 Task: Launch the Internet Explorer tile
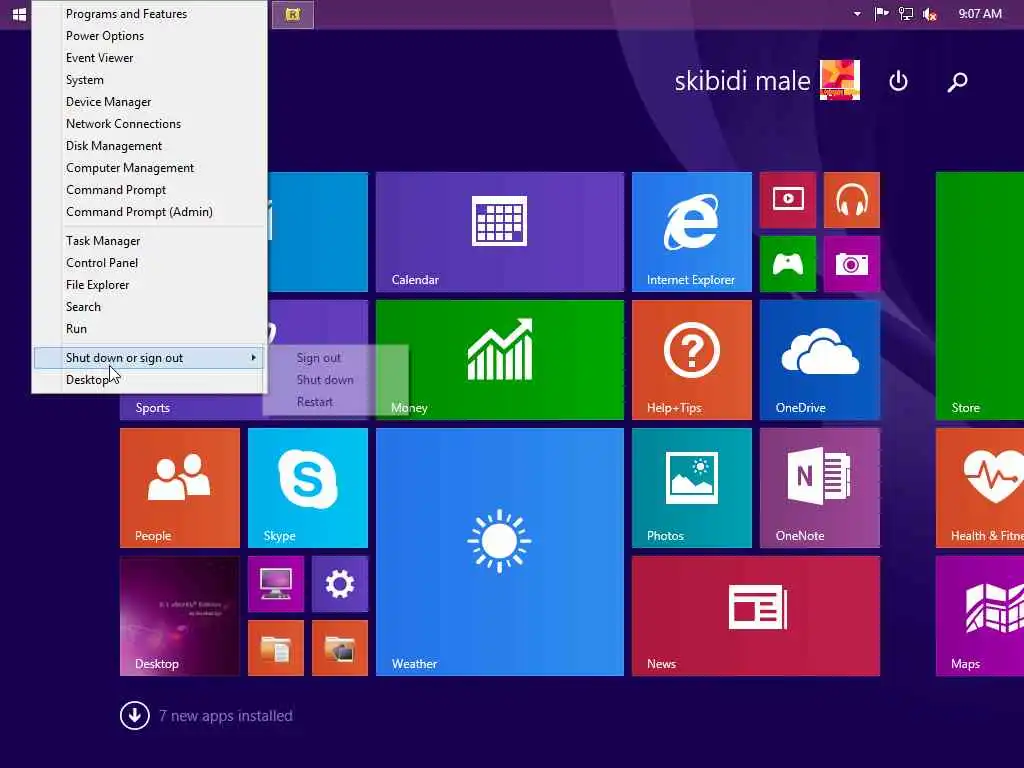click(x=692, y=232)
